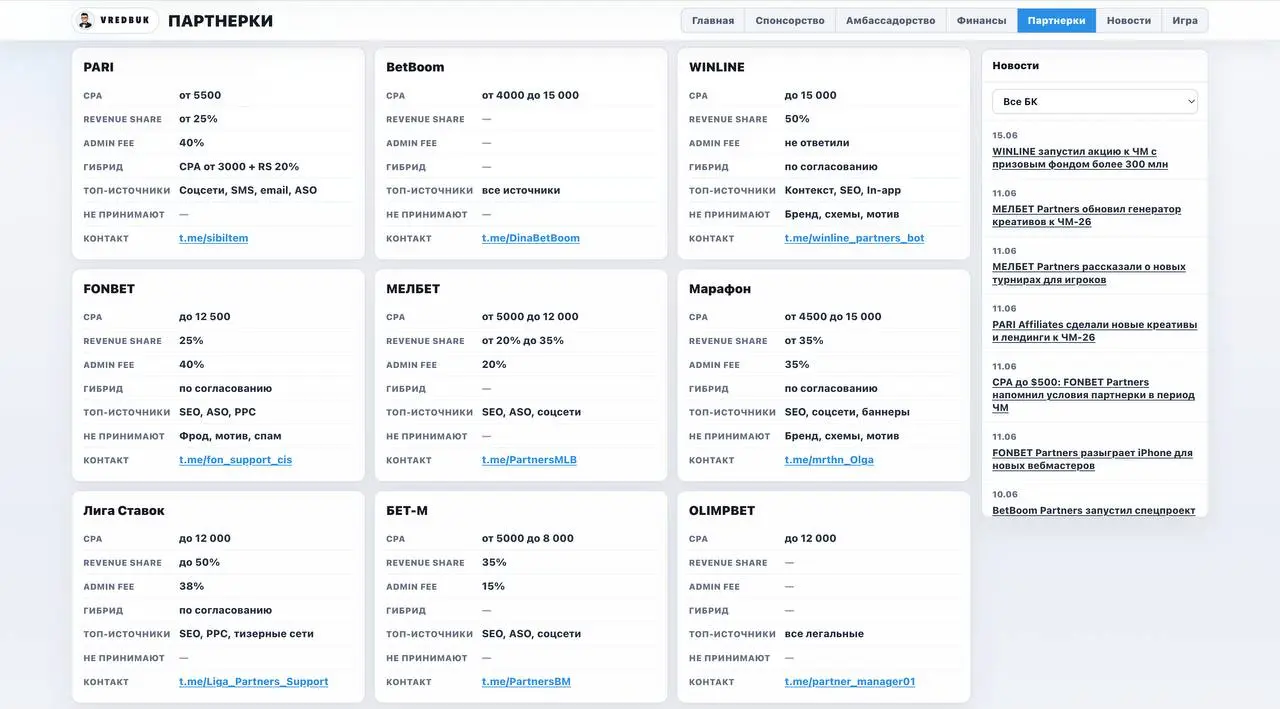
Task: Open the Новости tab
Action: (1128, 20)
